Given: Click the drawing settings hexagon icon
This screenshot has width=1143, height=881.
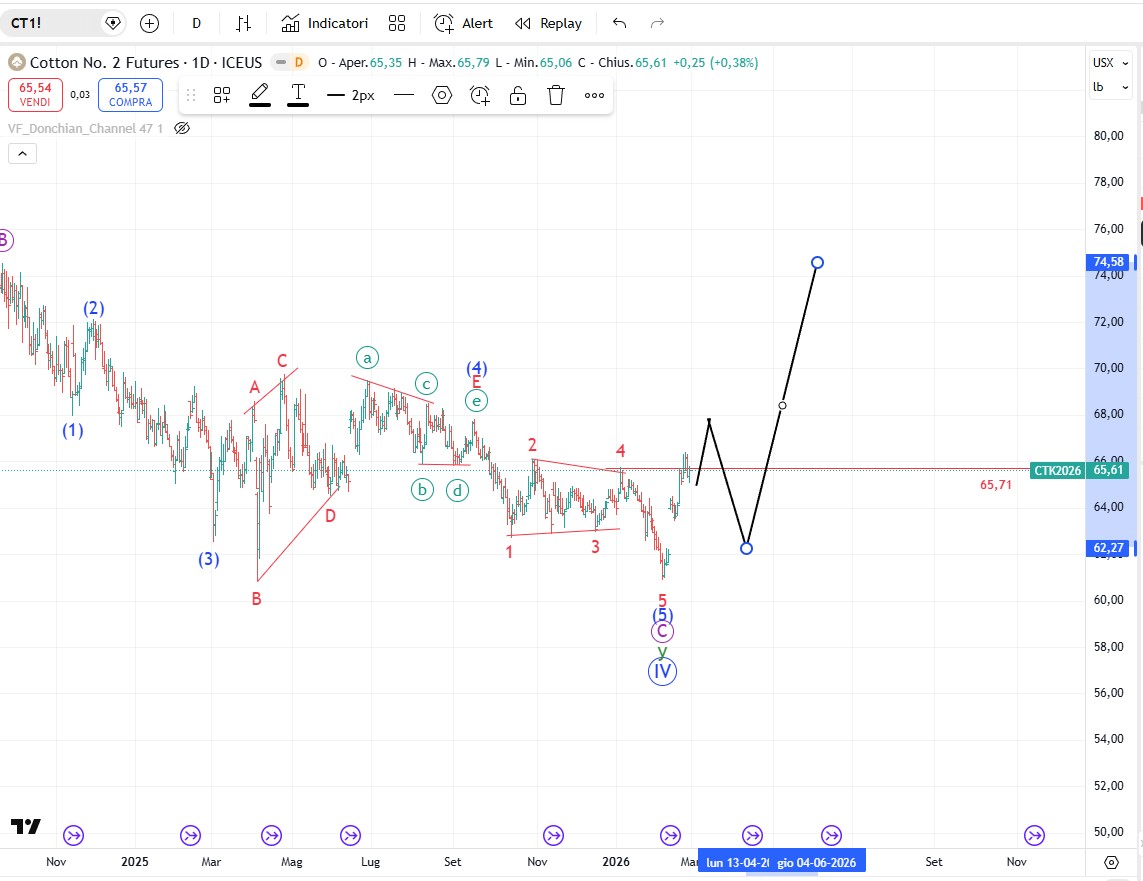Looking at the screenshot, I should 442,95.
